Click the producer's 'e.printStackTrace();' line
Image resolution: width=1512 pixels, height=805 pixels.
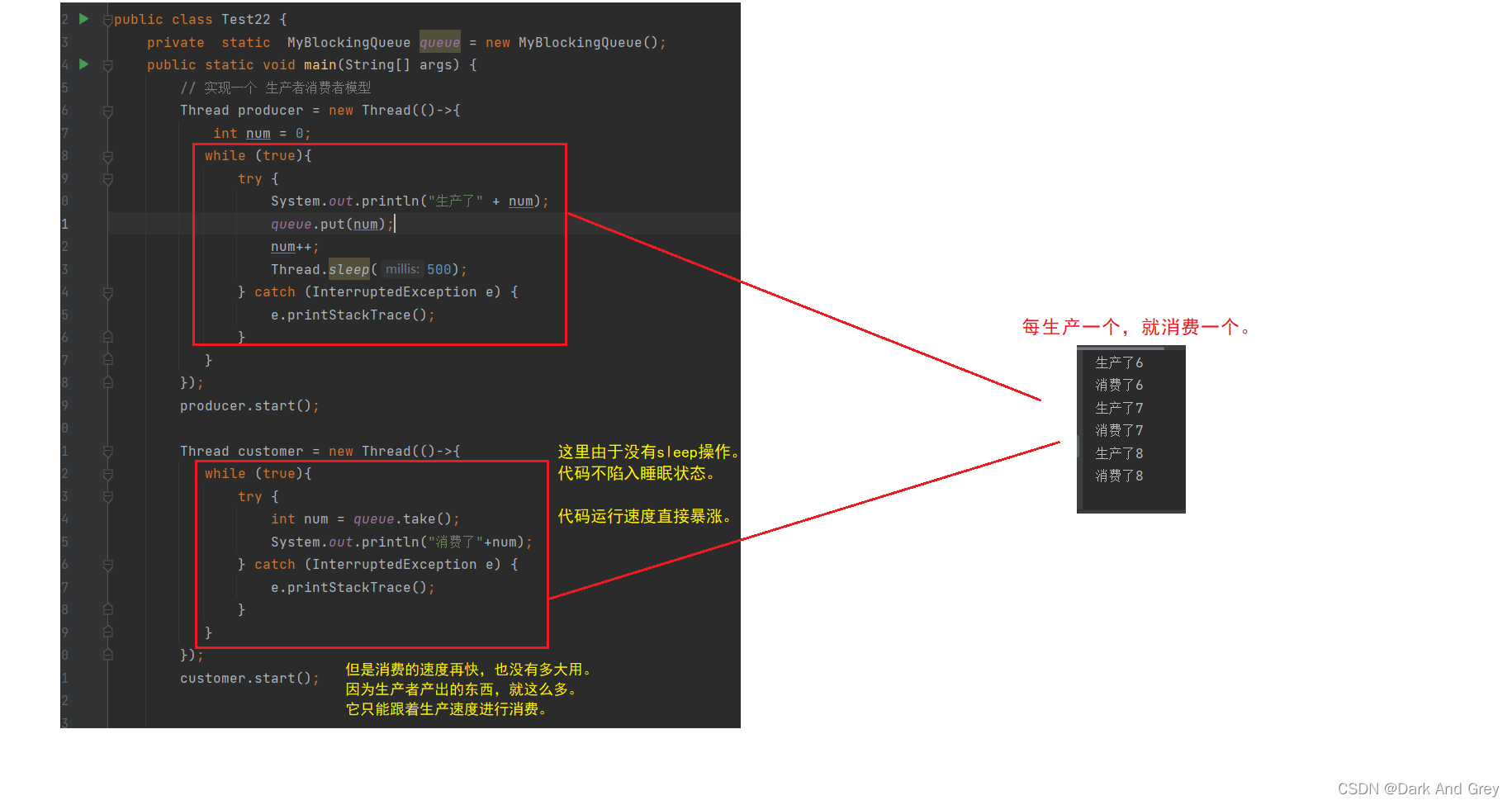pos(353,315)
